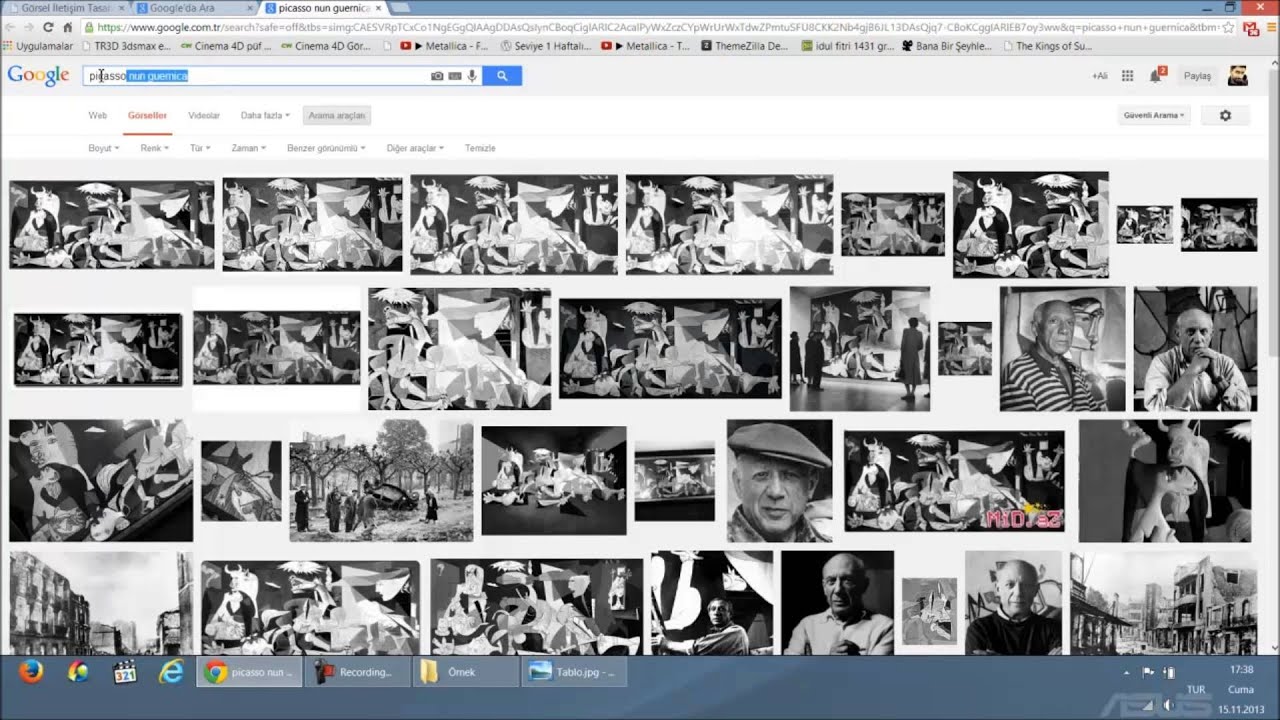Open the Uygulamalar apps bookmark
Image resolution: width=1280 pixels, height=720 pixels.
point(40,46)
